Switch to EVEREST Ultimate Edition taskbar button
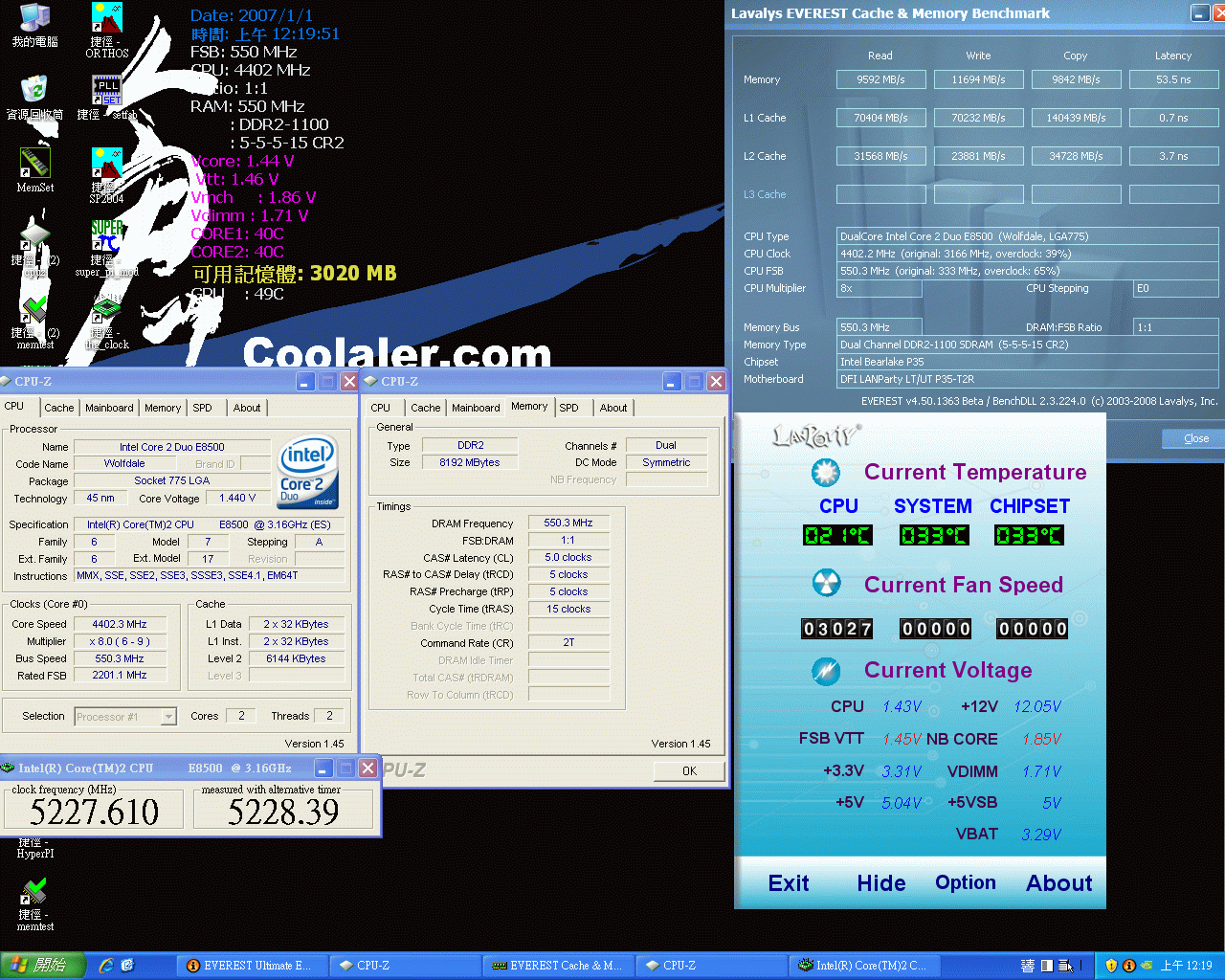This screenshot has width=1225, height=980. point(251,966)
